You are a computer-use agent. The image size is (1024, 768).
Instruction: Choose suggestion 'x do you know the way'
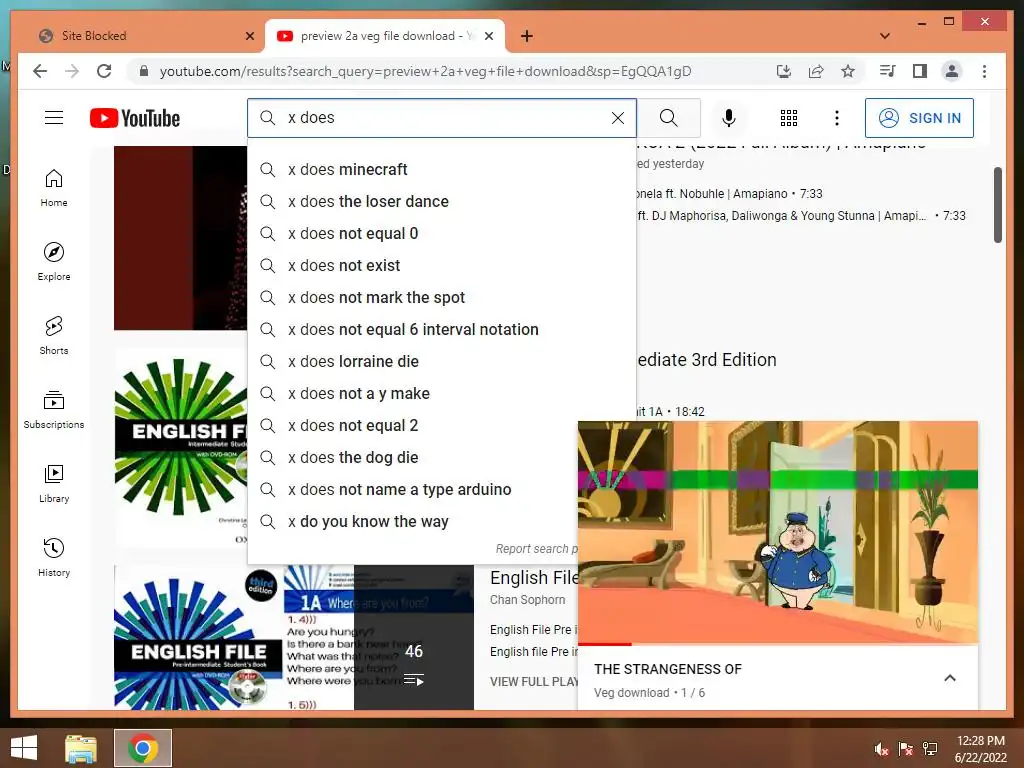[x=413, y=522]
